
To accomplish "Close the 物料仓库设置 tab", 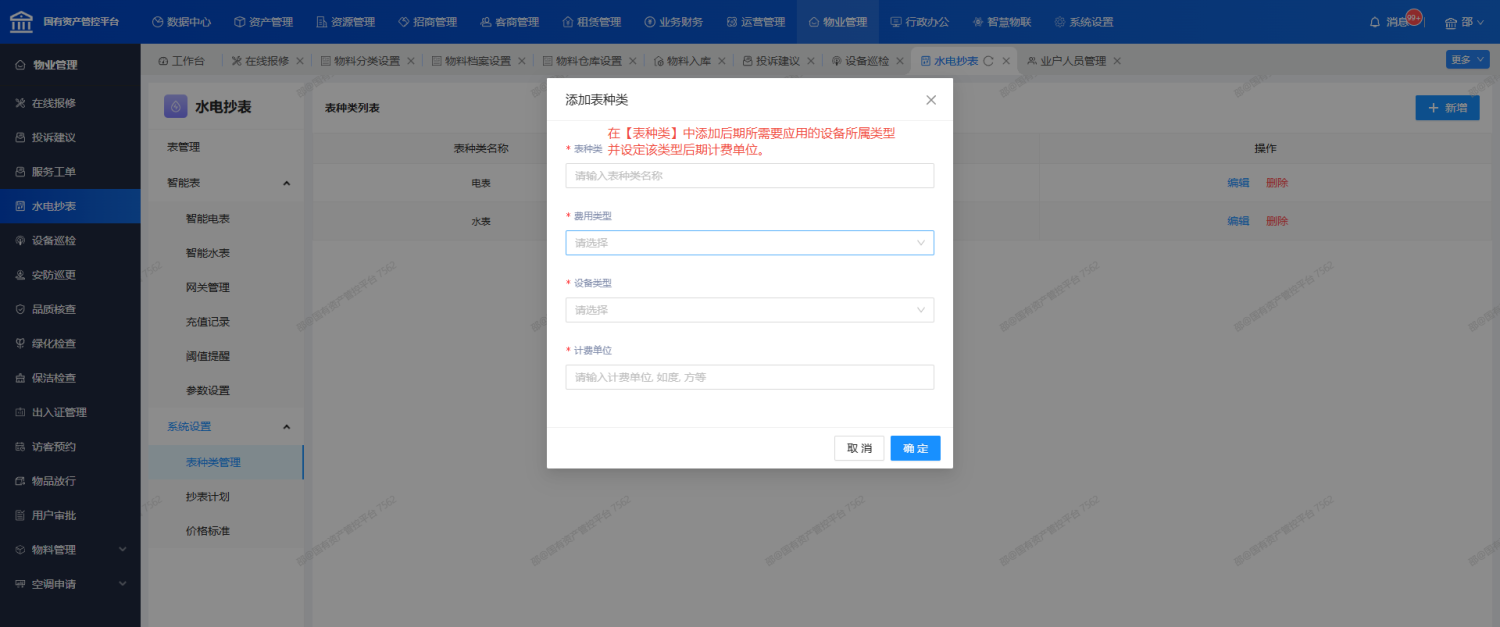I will click(633, 61).
